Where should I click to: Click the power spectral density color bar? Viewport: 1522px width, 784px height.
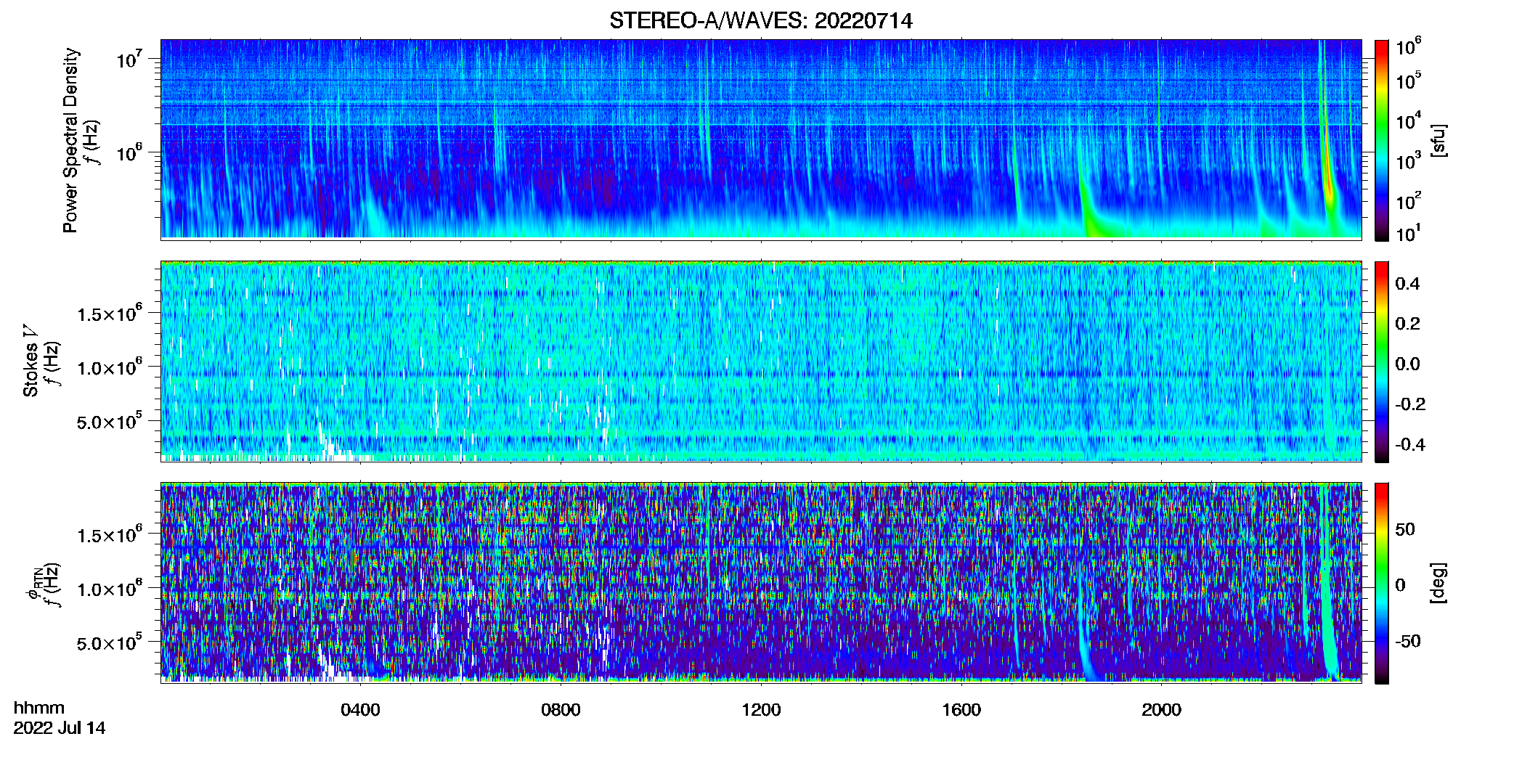tap(1382, 140)
